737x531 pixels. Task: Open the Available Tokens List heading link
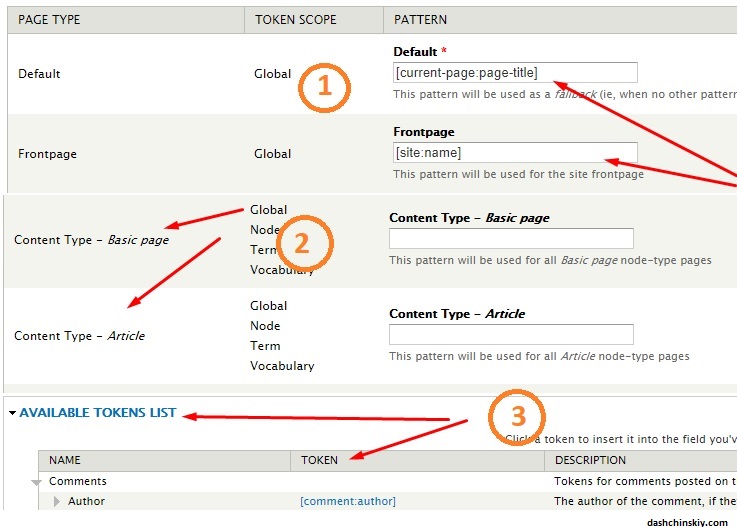point(97,413)
